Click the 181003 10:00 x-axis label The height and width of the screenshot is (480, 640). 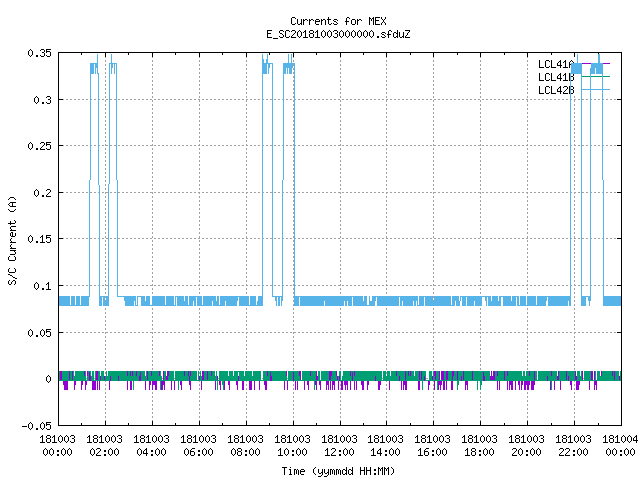tap(292, 446)
